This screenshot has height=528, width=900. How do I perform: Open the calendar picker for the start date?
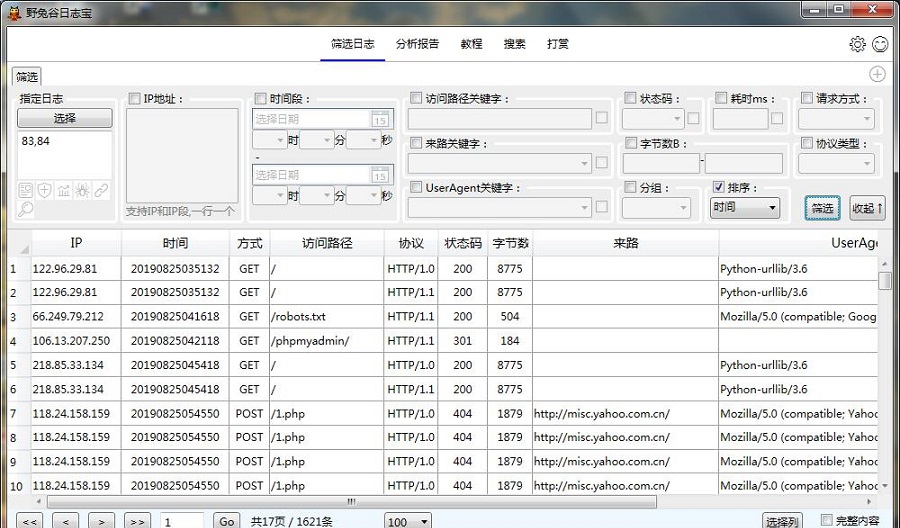pos(380,119)
